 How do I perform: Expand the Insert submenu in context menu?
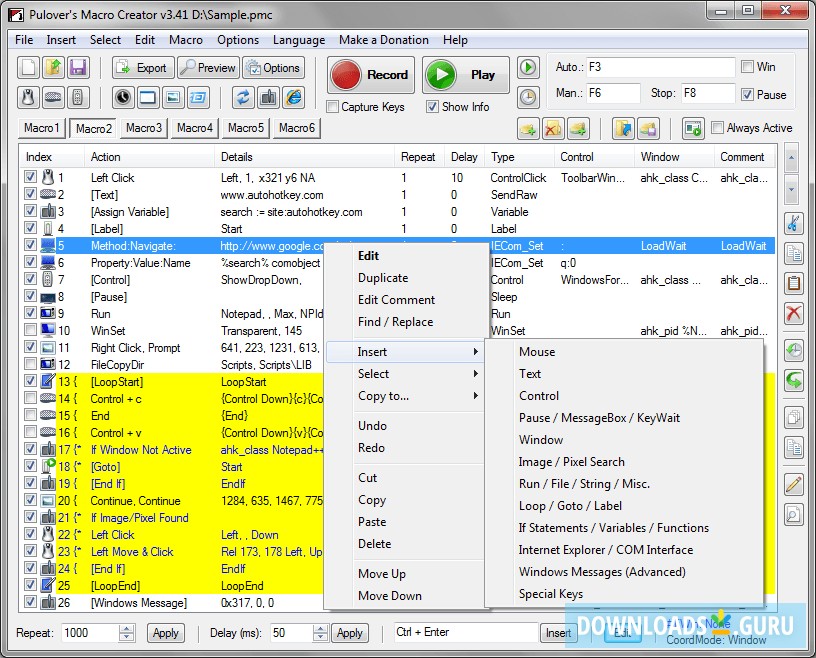point(403,352)
